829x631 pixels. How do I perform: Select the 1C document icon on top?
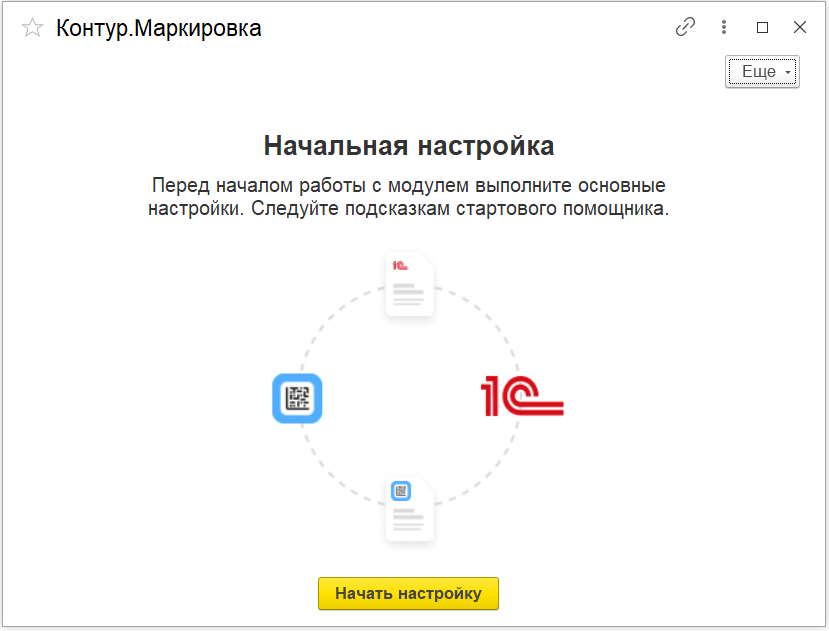[410, 285]
